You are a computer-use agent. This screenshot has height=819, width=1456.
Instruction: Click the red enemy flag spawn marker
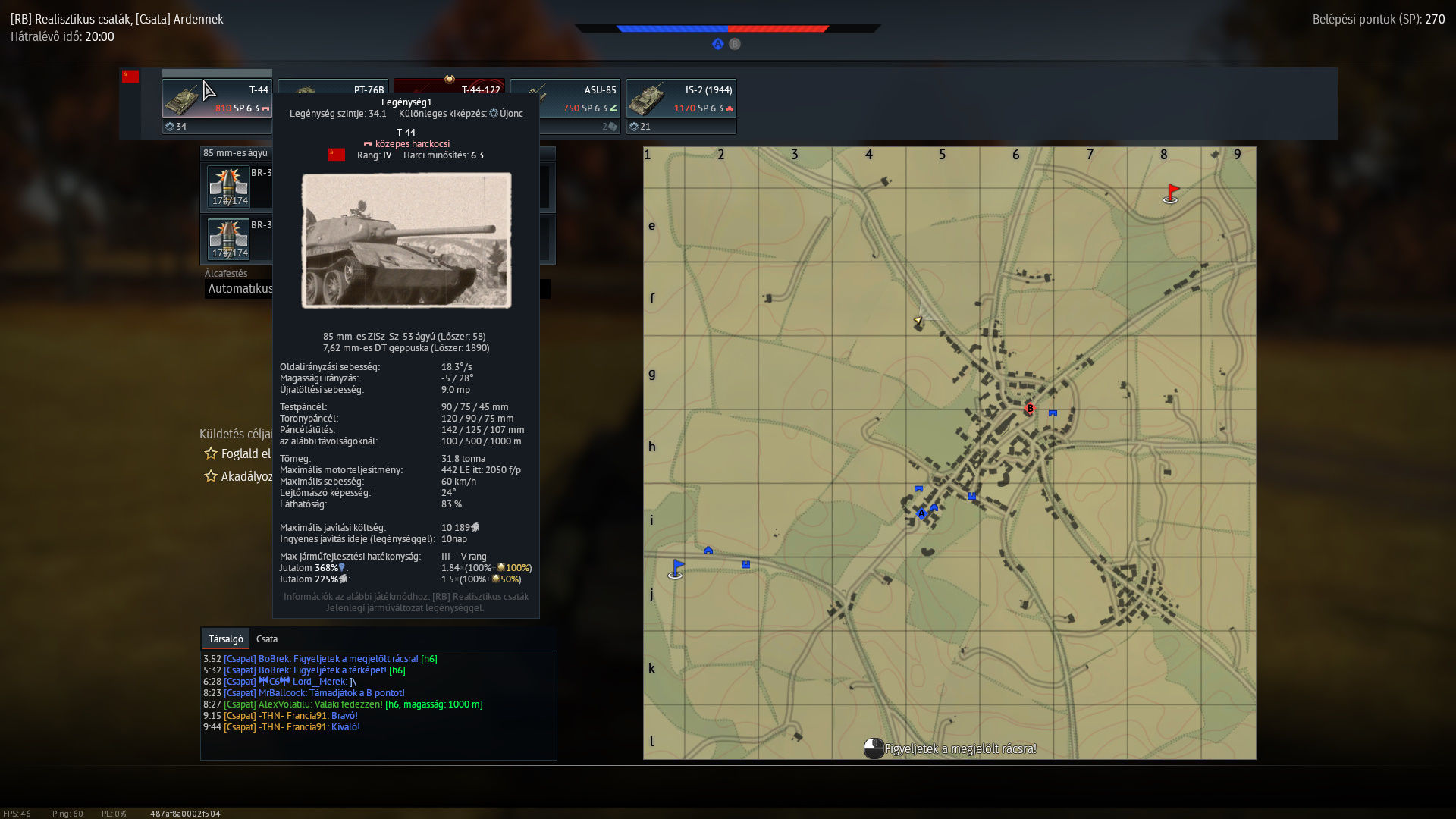pos(1171,194)
